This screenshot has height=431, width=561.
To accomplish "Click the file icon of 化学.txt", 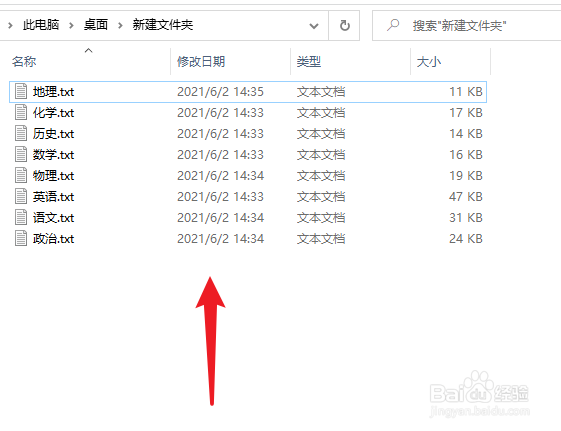I will [21, 112].
